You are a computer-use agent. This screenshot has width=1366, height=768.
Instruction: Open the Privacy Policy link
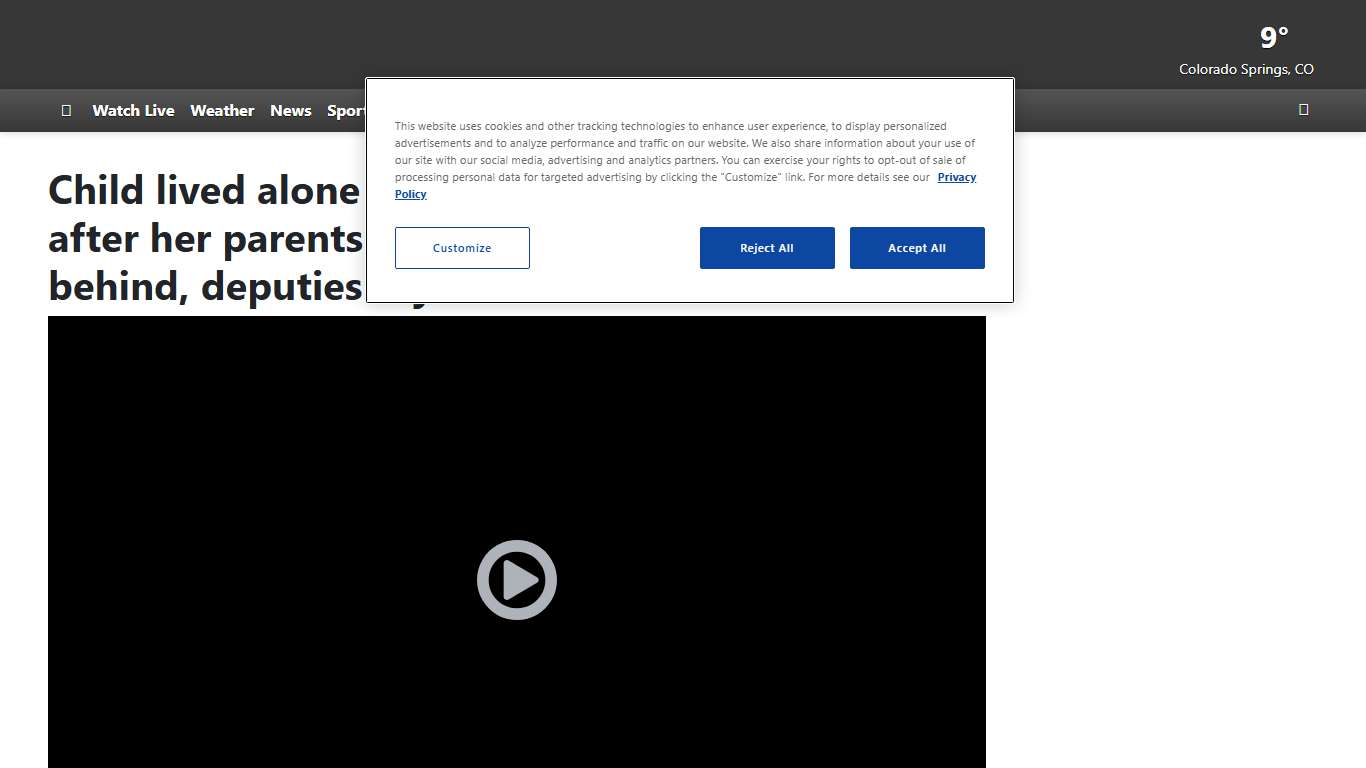(x=956, y=177)
